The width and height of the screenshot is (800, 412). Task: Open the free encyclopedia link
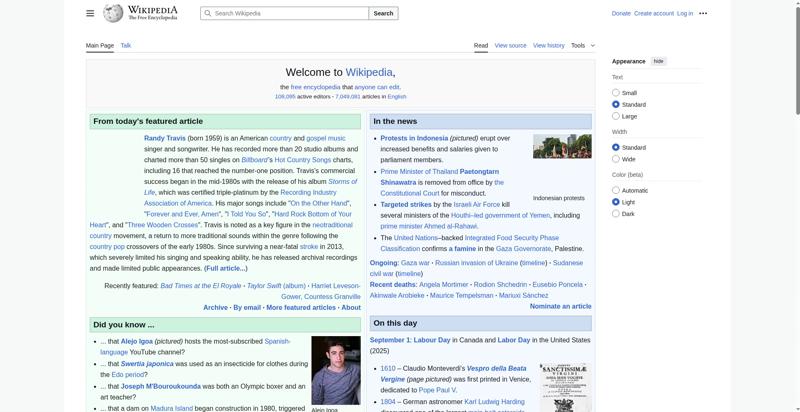point(315,87)
